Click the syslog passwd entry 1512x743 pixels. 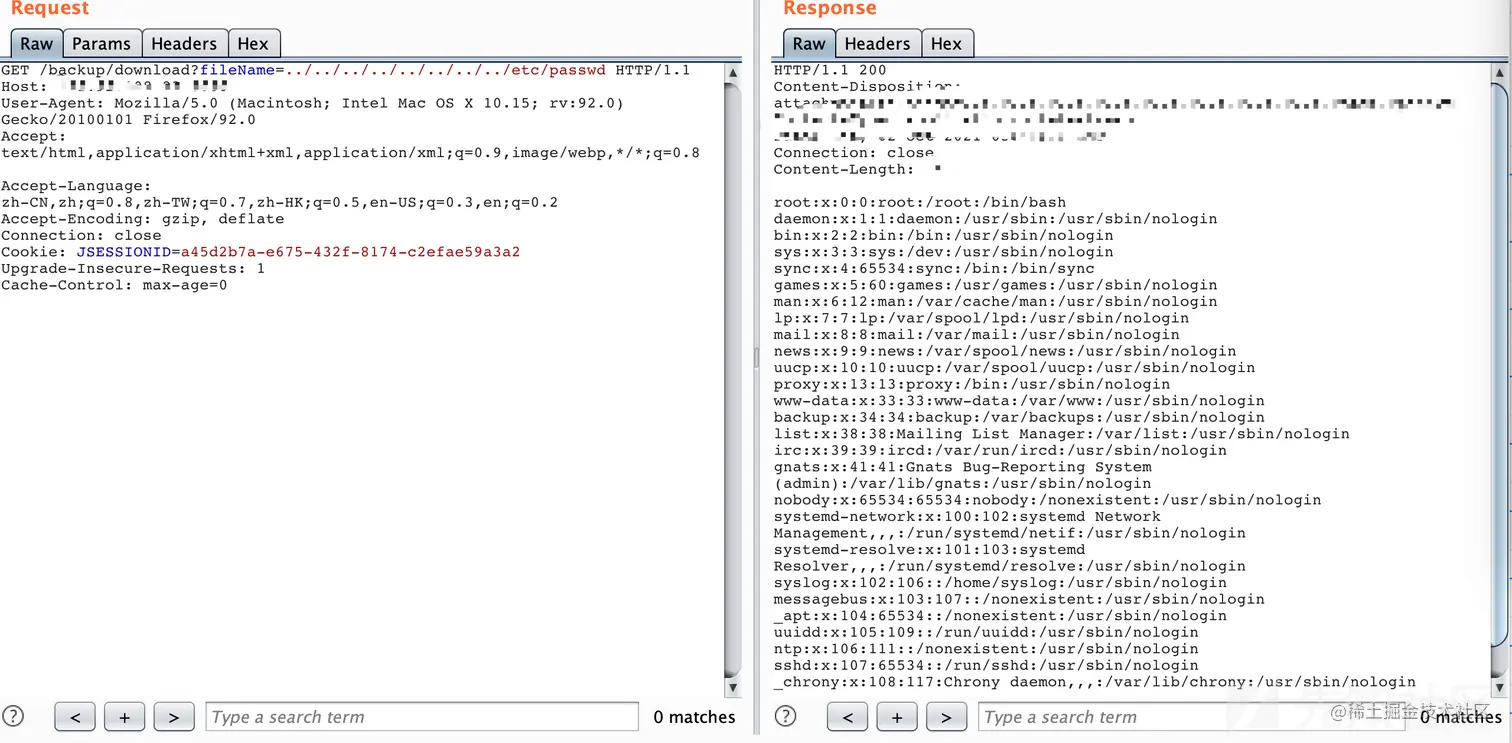point(1000,582)
